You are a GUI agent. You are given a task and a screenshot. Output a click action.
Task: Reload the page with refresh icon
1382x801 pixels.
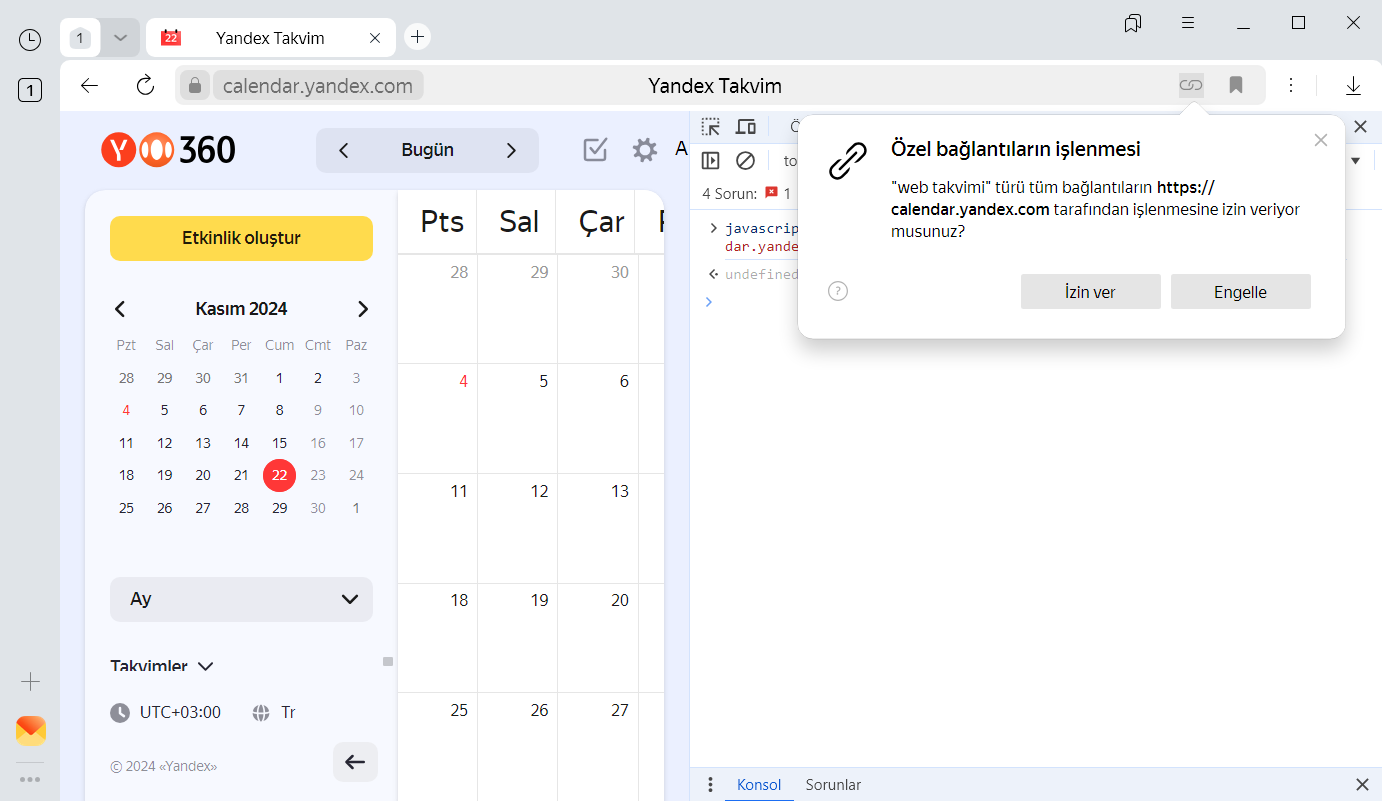coord(145,85)
